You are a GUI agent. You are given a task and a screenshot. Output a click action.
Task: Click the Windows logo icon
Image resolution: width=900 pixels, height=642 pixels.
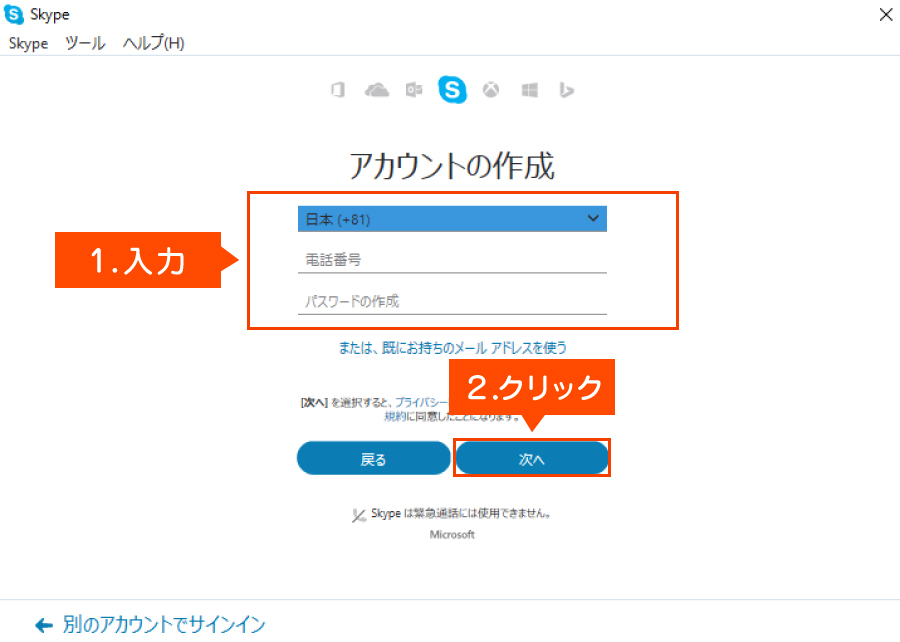click(528, 90)
